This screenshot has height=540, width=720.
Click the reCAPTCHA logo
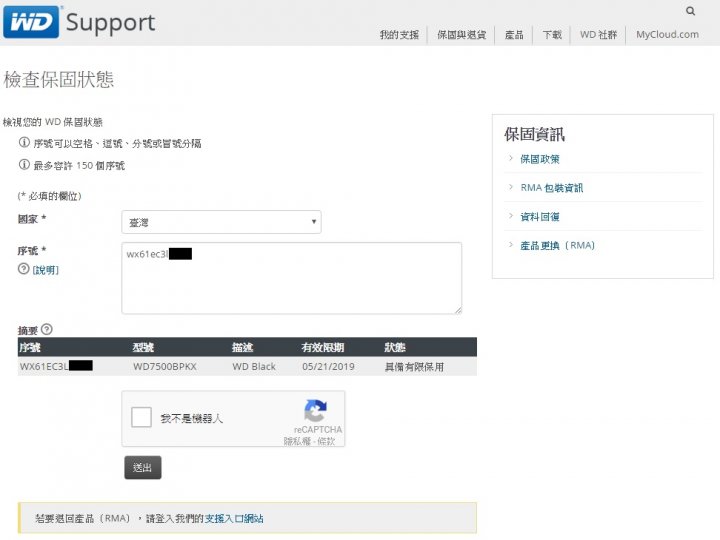(x=315, y=410)
